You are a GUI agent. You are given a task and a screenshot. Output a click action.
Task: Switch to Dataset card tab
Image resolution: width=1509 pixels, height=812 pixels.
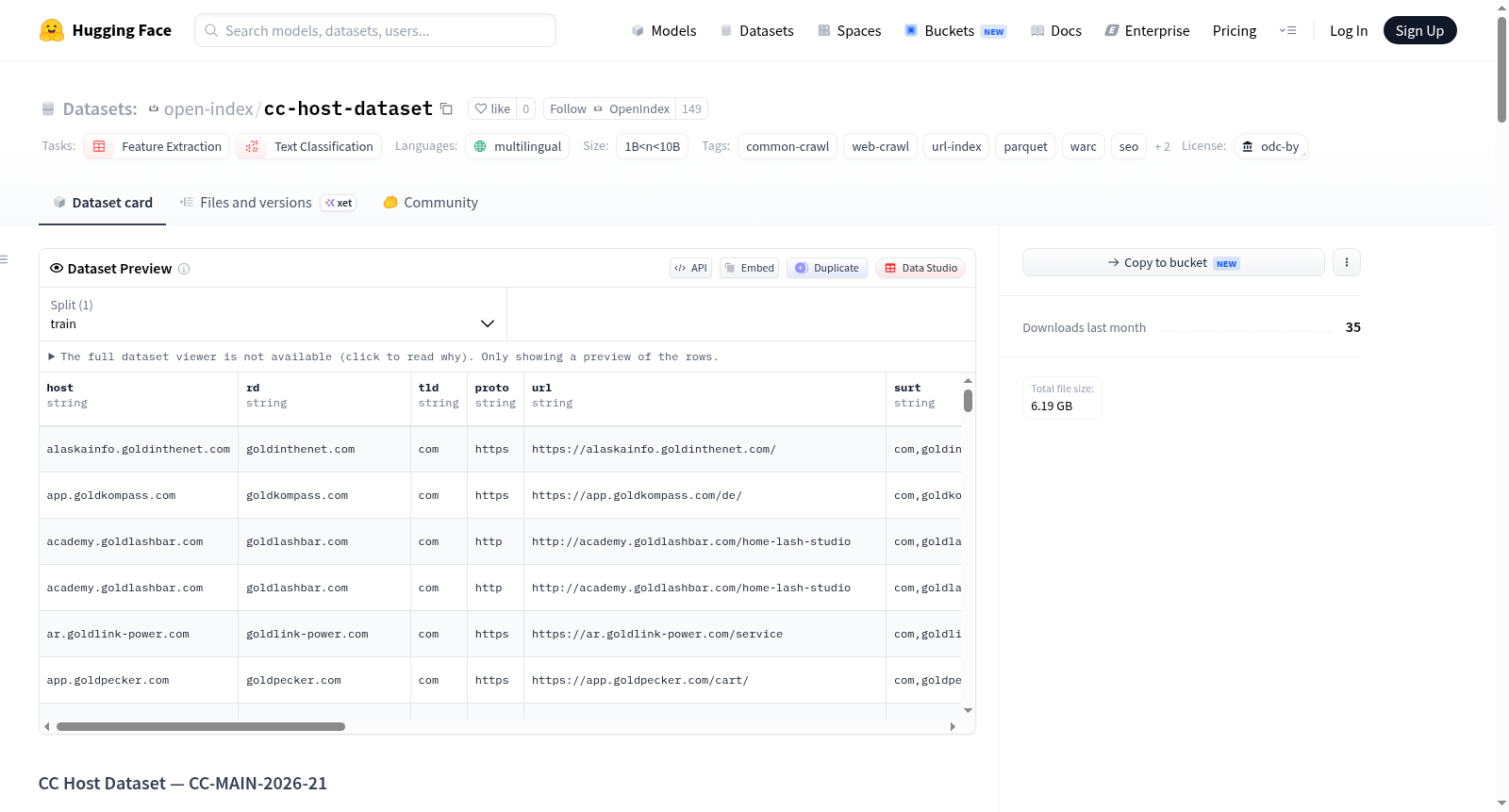102,202
